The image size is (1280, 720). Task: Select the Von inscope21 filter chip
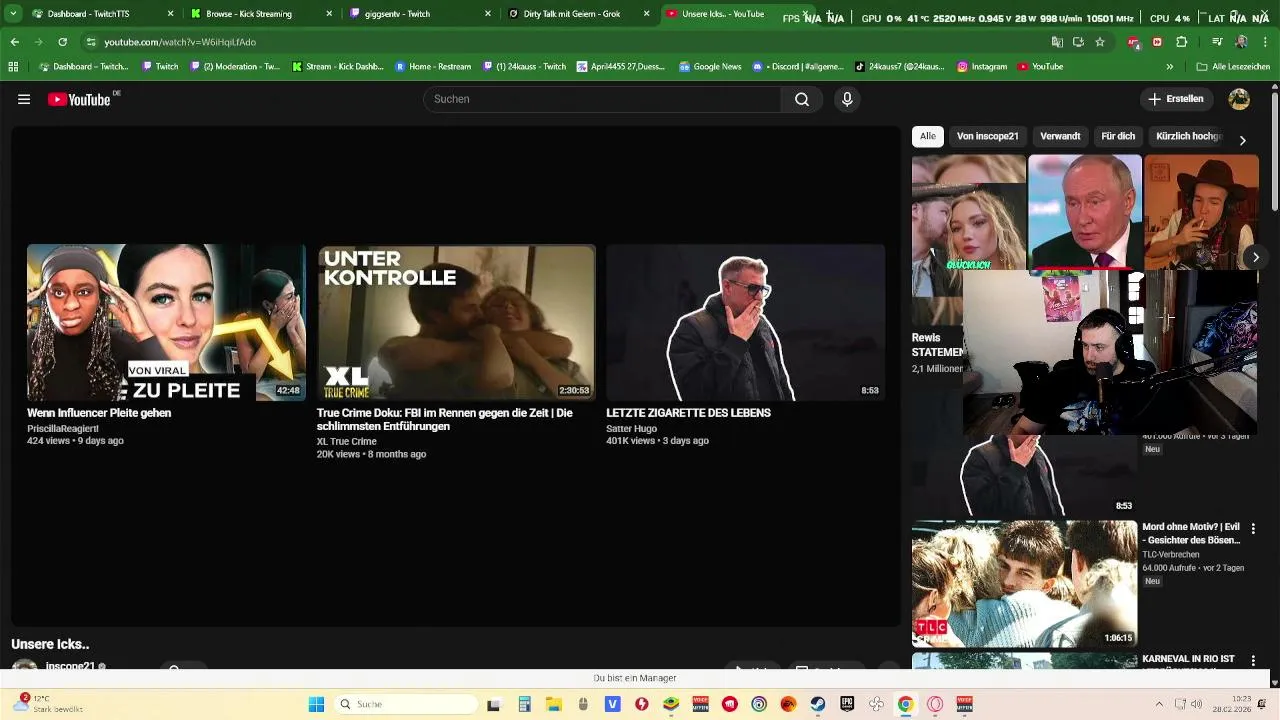(x=987, y=136)
